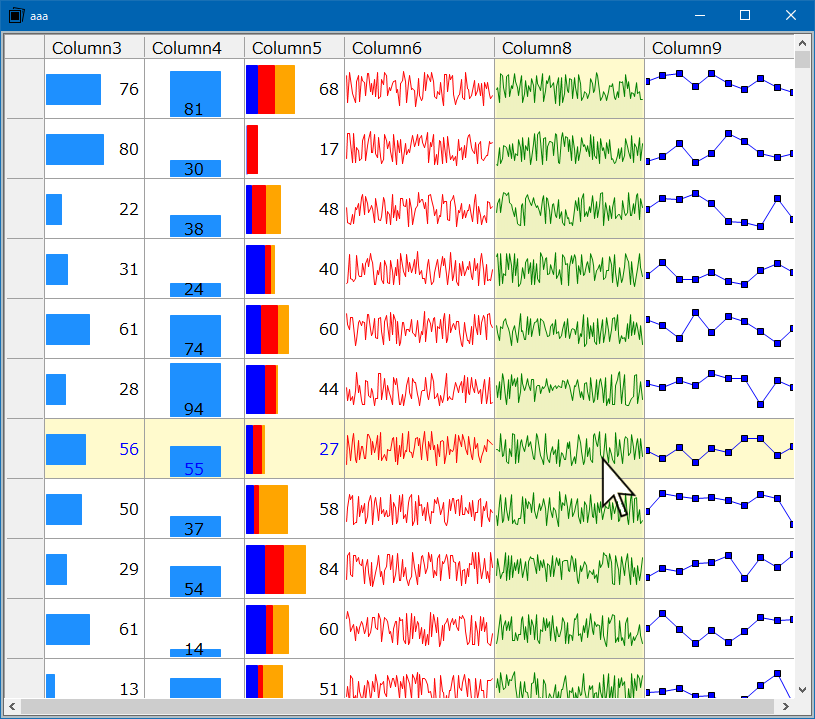Sort by the Column3 header
The image size is (815, 719).
(94, 48)
